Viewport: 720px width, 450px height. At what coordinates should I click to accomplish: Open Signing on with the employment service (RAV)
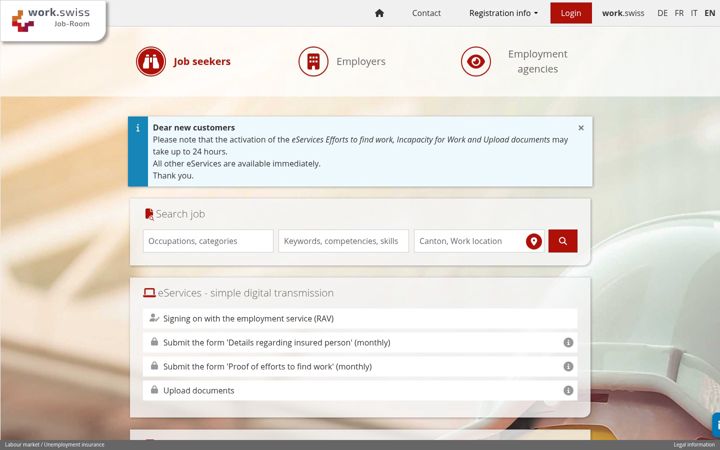pyautogui.click(x=360, y=319)
